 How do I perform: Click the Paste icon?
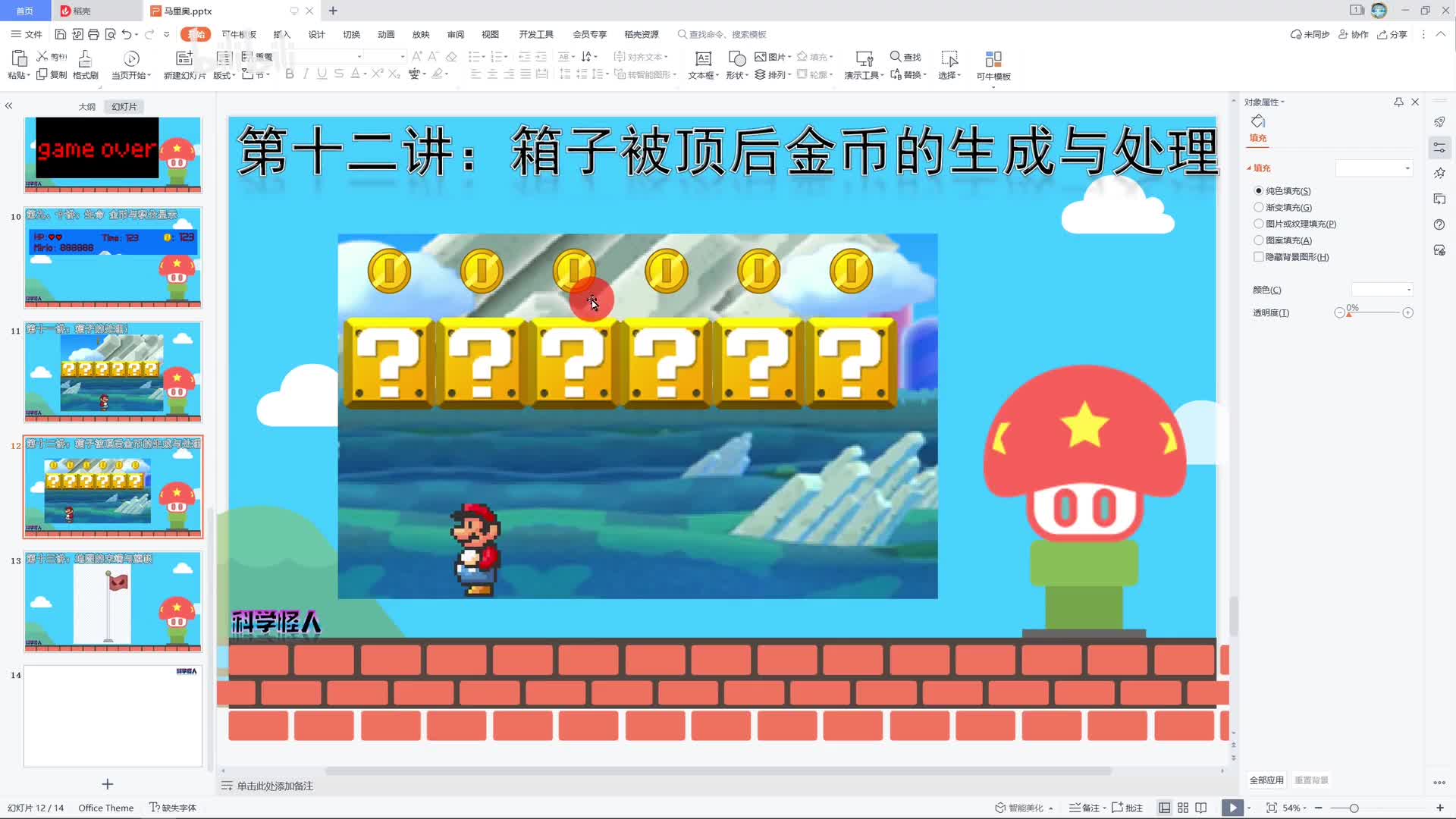[x=19, y=58]
